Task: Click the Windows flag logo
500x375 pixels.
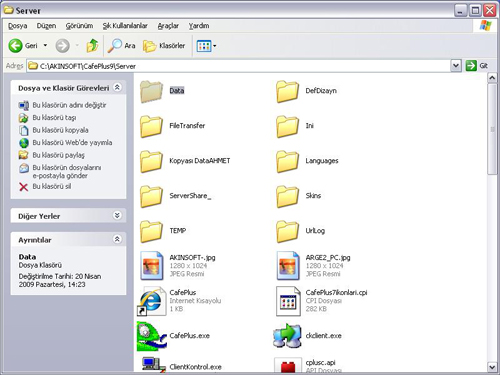Action: coord(486,25)
